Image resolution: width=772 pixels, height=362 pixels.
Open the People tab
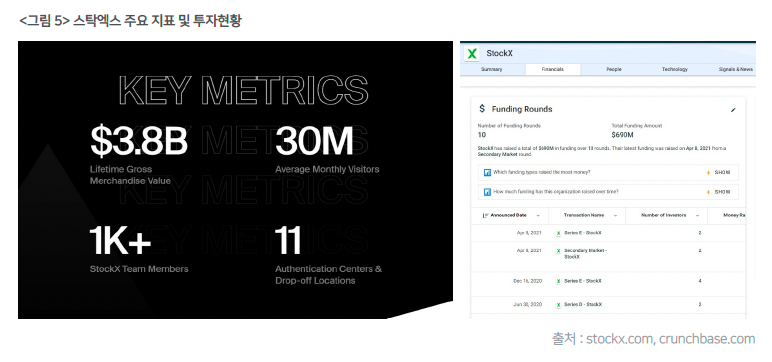pyautogui.click(x=613, y=69)
